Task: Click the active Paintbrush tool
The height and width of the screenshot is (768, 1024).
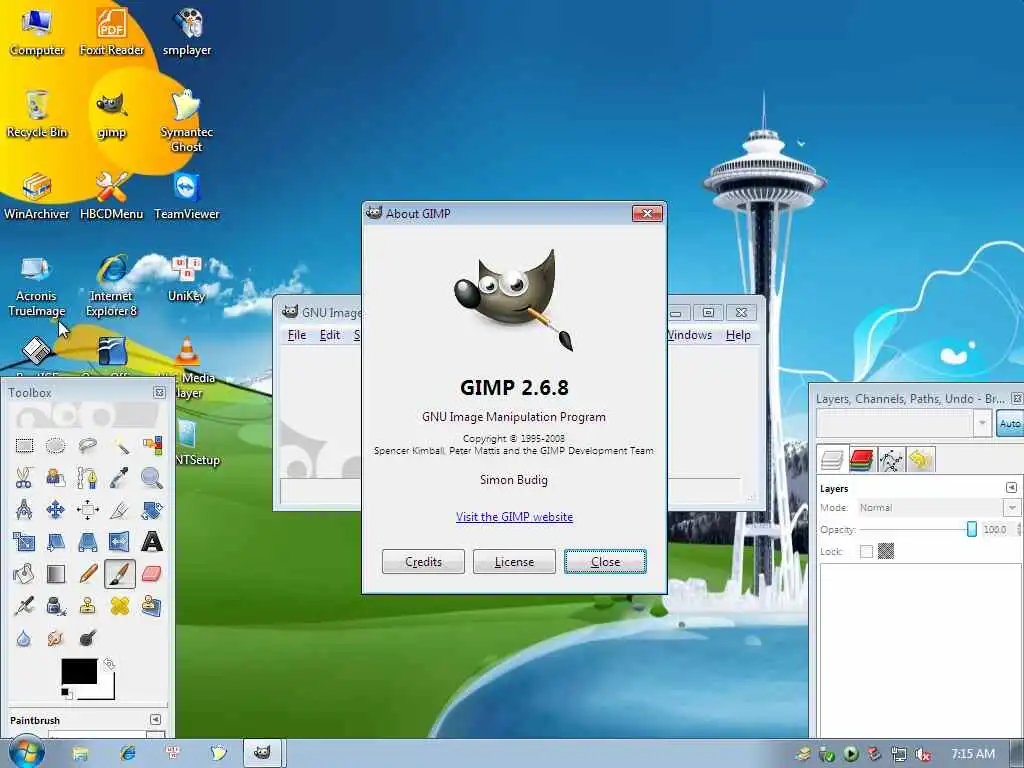Action: (x=120, y=573)
